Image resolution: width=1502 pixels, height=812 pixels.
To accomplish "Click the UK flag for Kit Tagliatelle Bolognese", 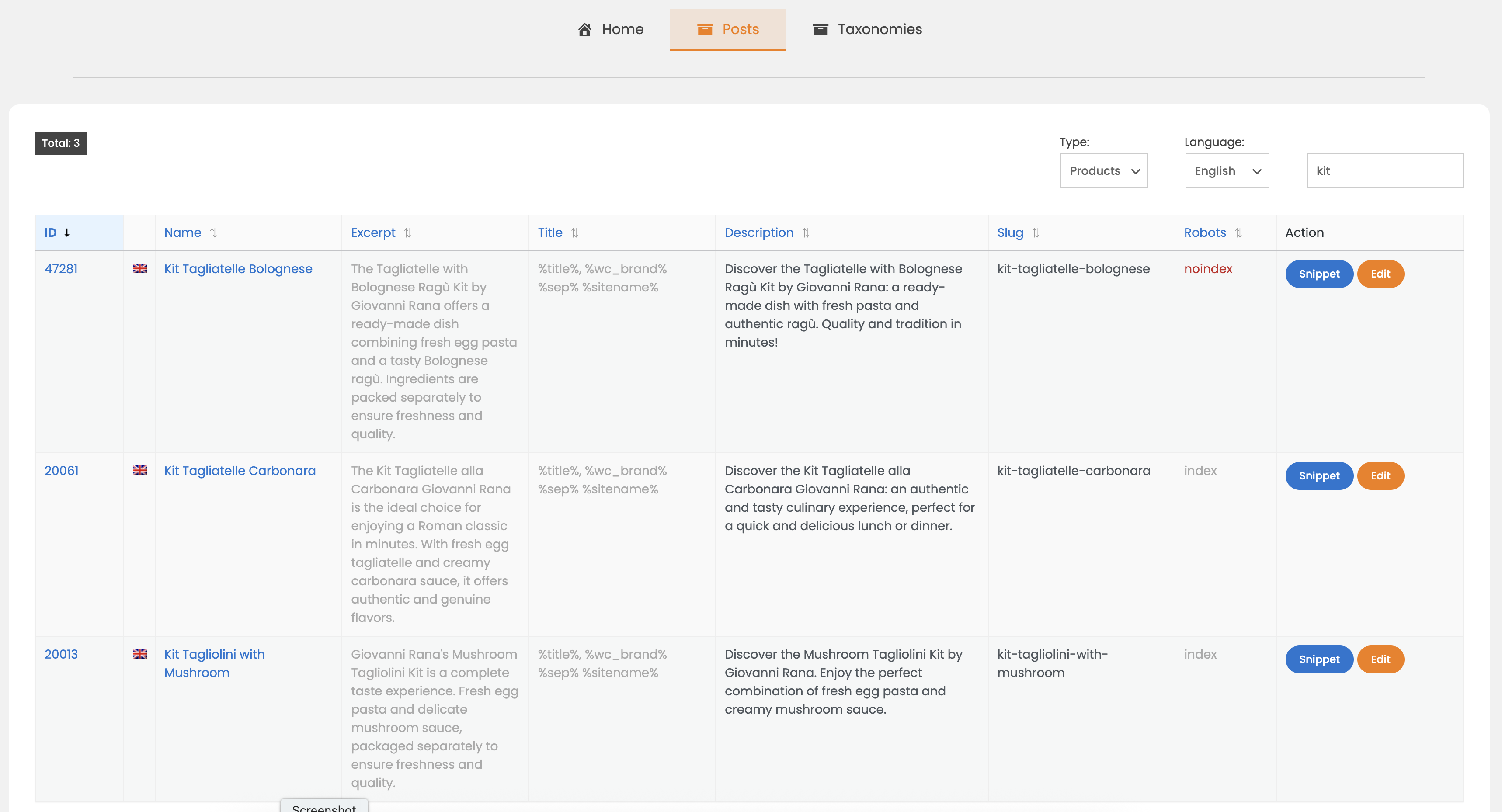I will click(x=139, y=269).
